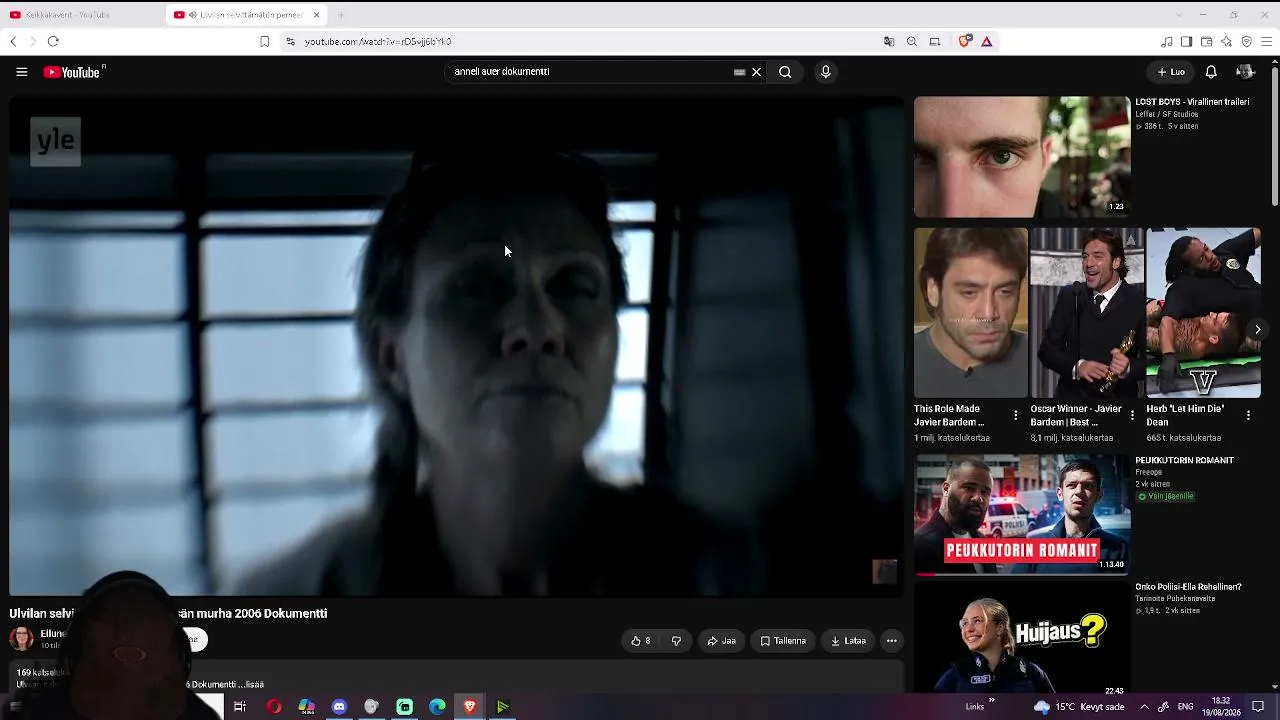Screen dimensions: 1280x720
Task: Open the taskbar clock and date
Action: point(1222,707)
